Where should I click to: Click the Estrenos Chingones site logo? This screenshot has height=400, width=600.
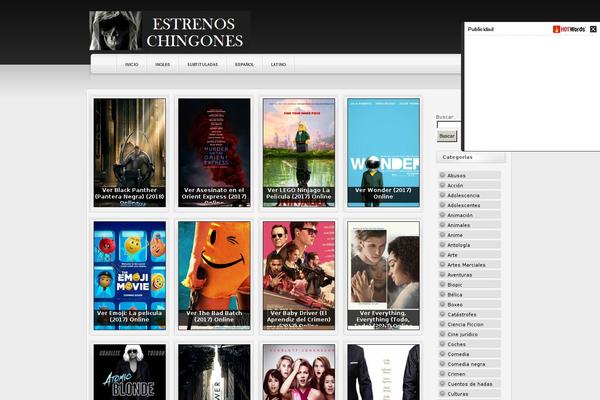[x=170, y=31]
